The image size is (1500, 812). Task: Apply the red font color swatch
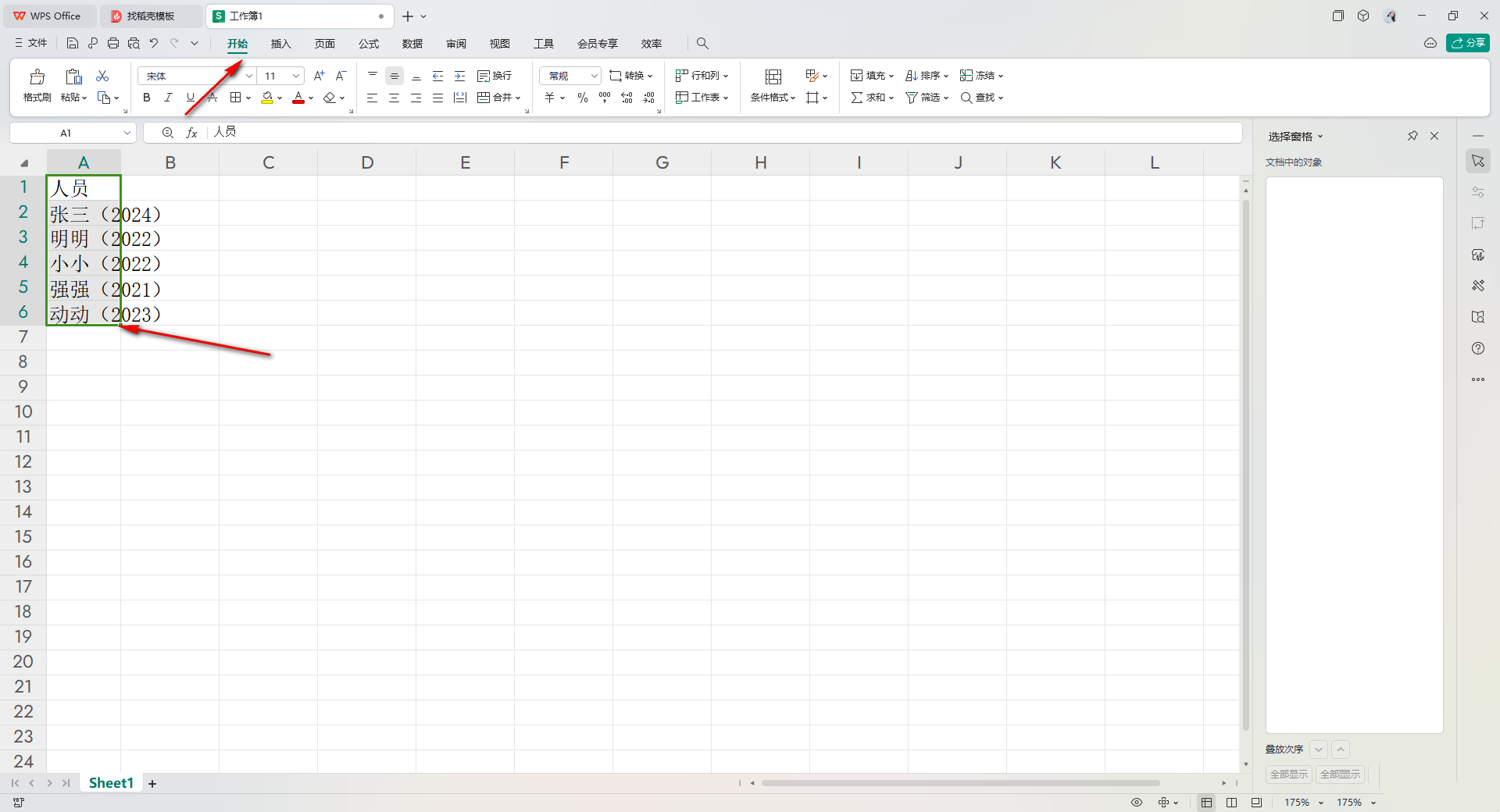pyautogui.click(x=298, y=98)
